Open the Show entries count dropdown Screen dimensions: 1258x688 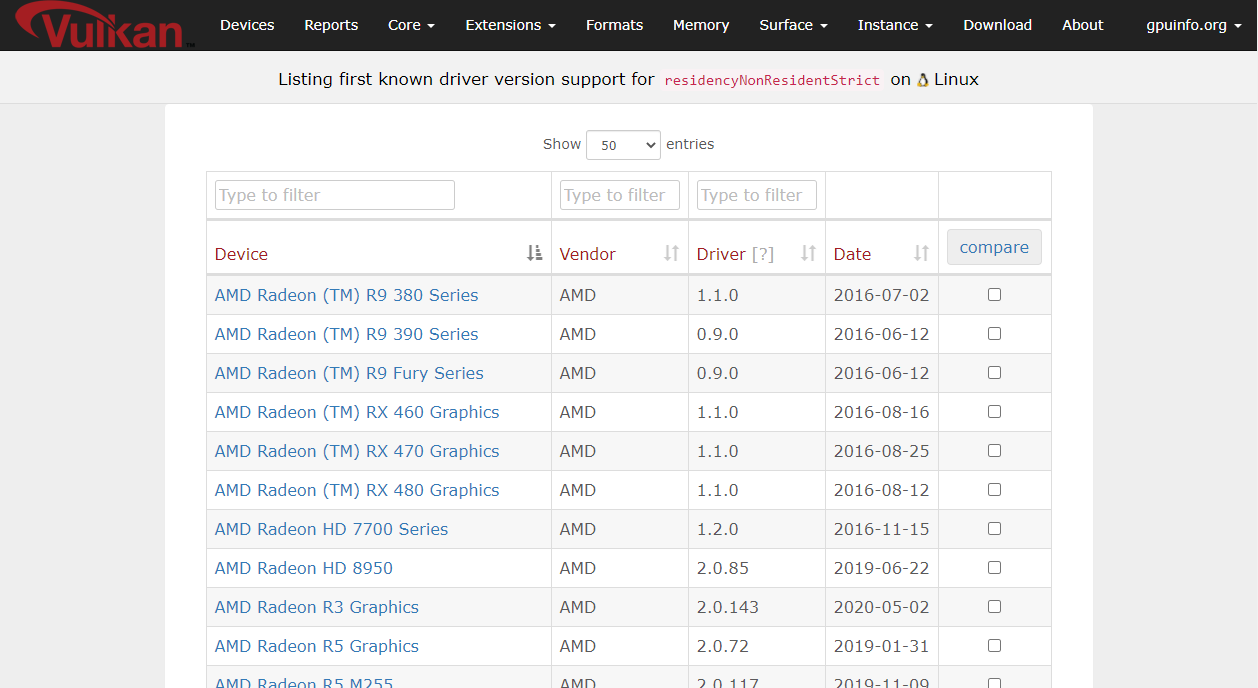[x=623, y=145]
